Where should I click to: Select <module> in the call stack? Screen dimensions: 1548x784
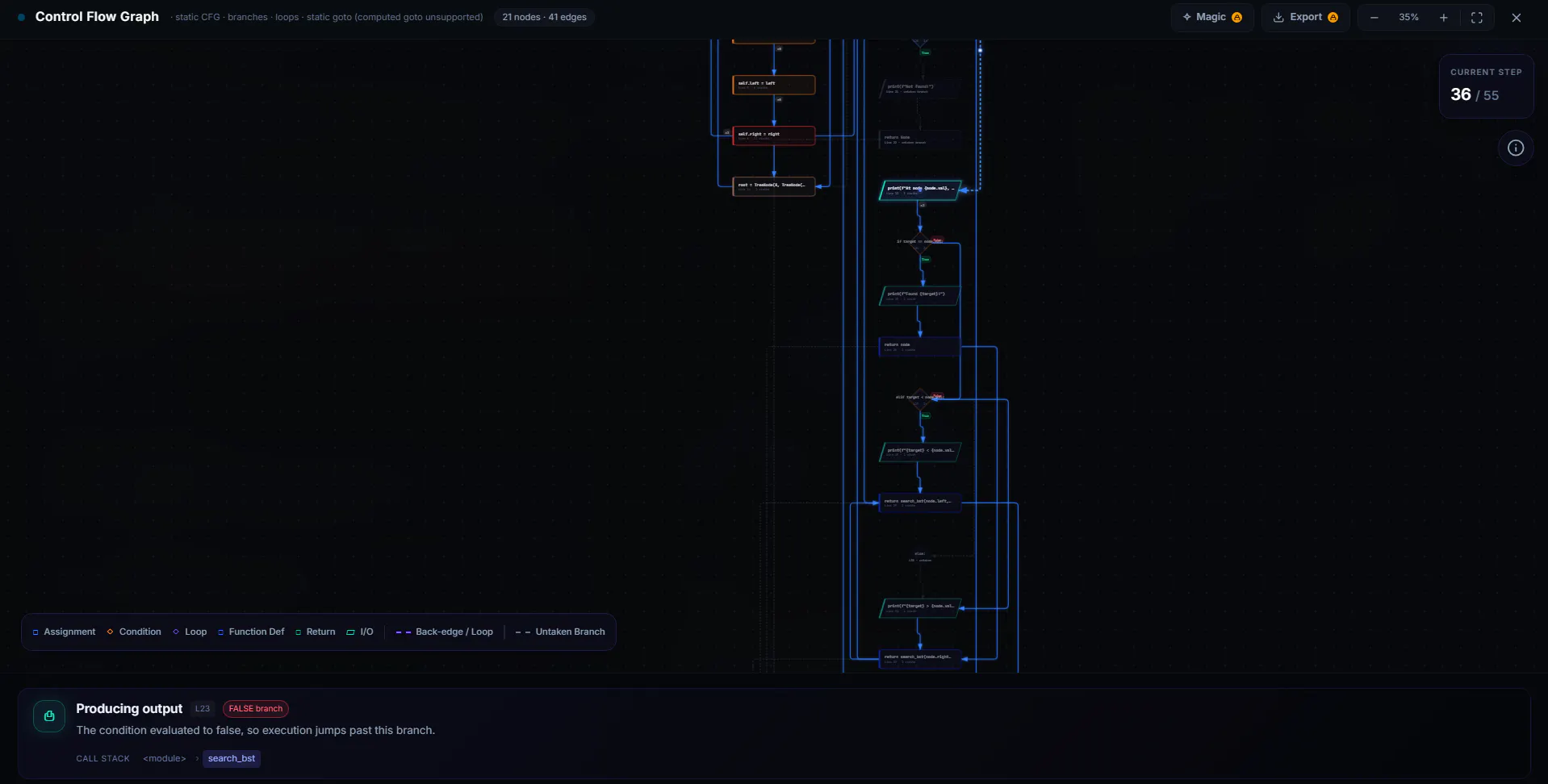click(x=165, y=758)
